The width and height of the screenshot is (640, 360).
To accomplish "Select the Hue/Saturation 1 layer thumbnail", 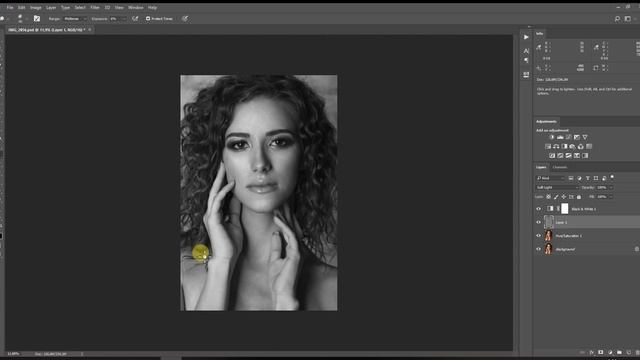I will [x=548, y=236].
